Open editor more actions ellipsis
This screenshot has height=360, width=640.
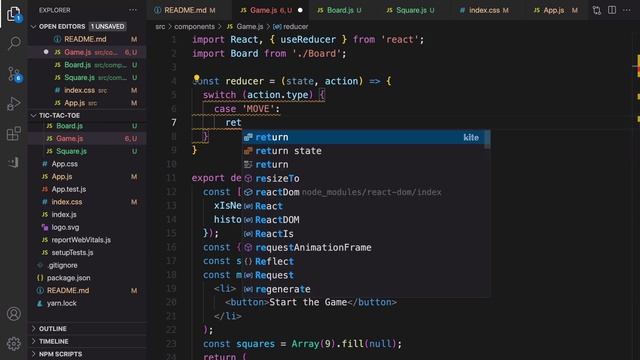tap(627, 10)
